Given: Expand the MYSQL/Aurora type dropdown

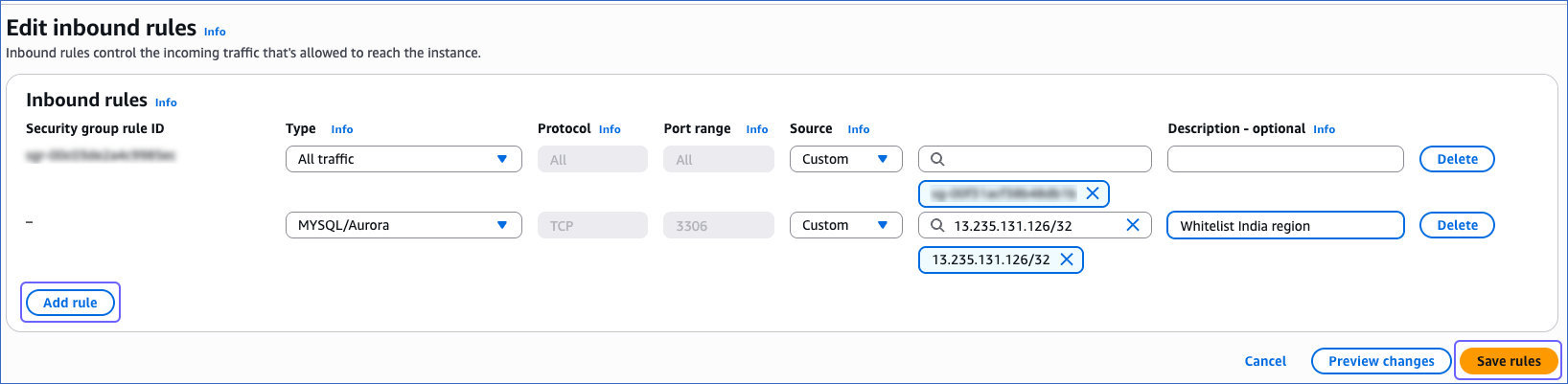Looking at the screenshot, I should click(404, 225).
